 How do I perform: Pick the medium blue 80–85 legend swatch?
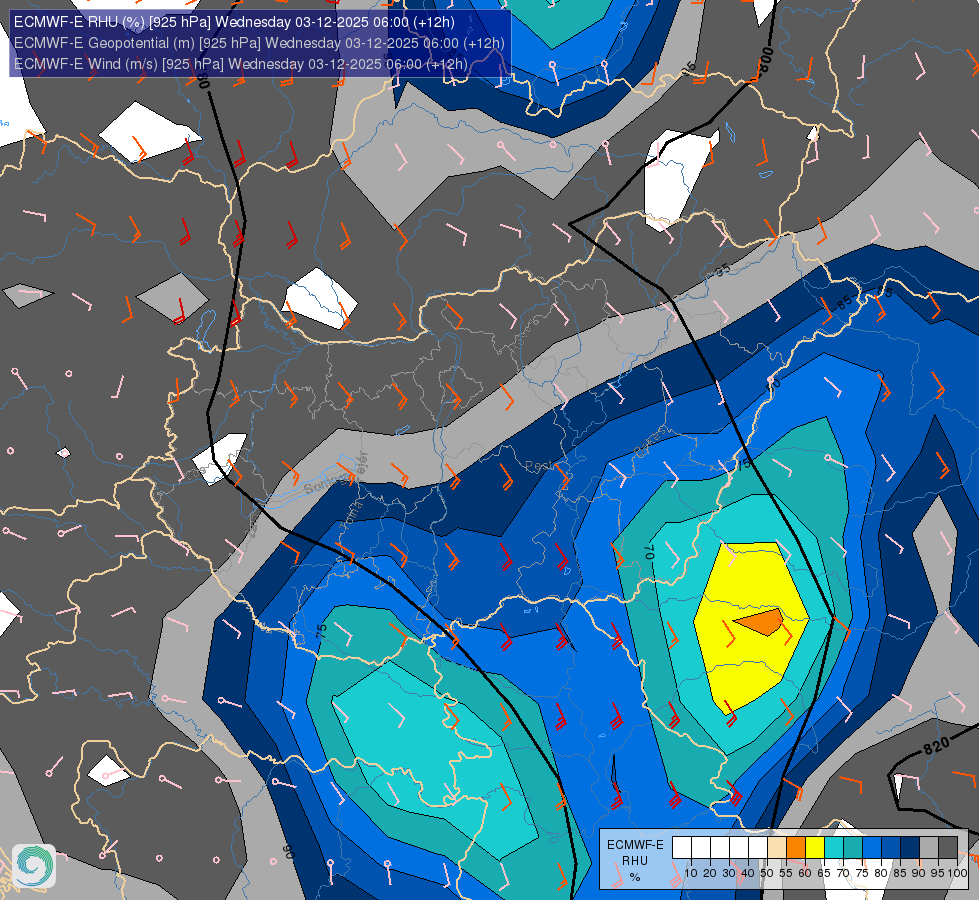click(891, 847)
